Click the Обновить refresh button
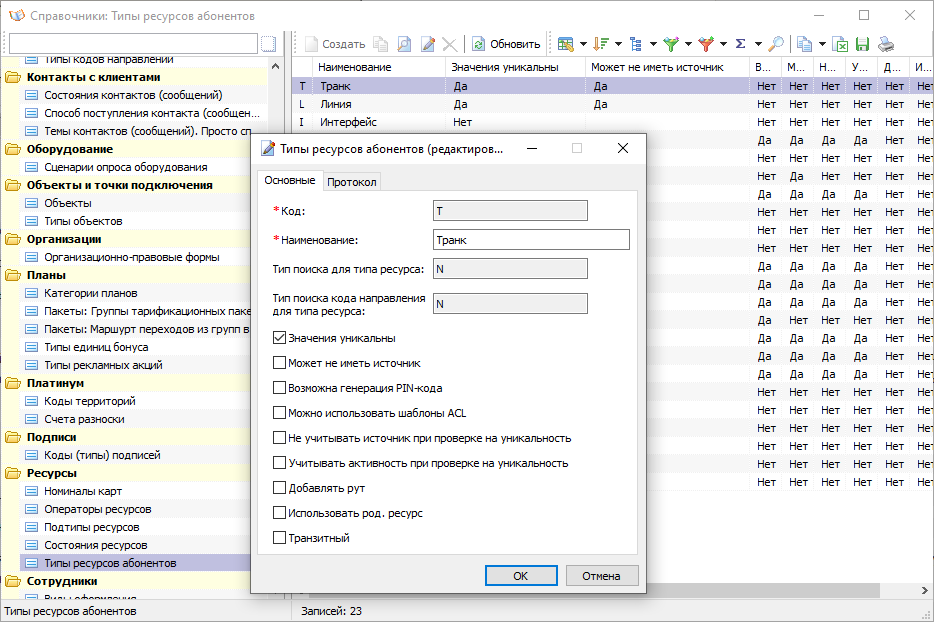This screenshot has height=622, width=934. pyautogui.click(x=506, y=44)
